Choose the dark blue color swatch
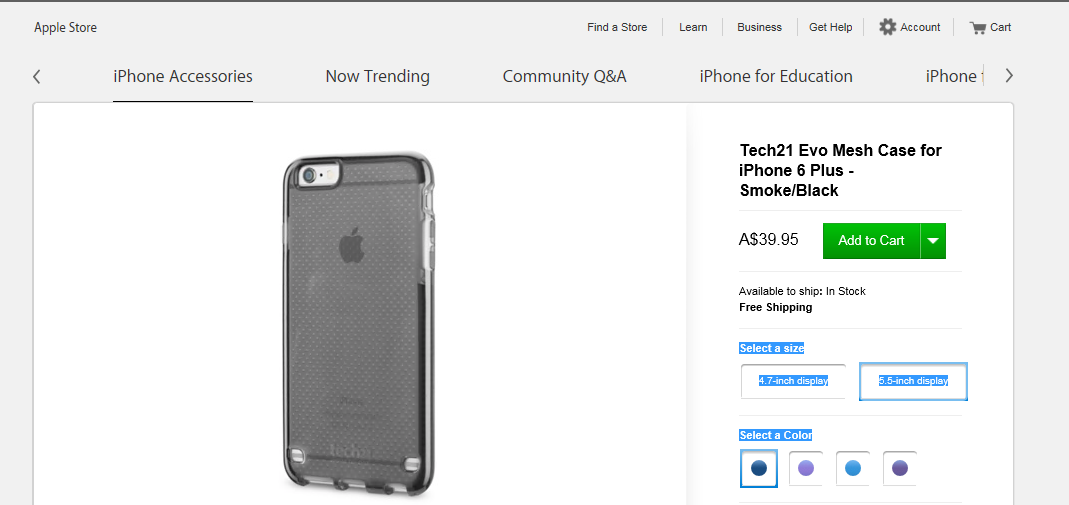This screenshot has height=505, width=1069. click(759, 468)
